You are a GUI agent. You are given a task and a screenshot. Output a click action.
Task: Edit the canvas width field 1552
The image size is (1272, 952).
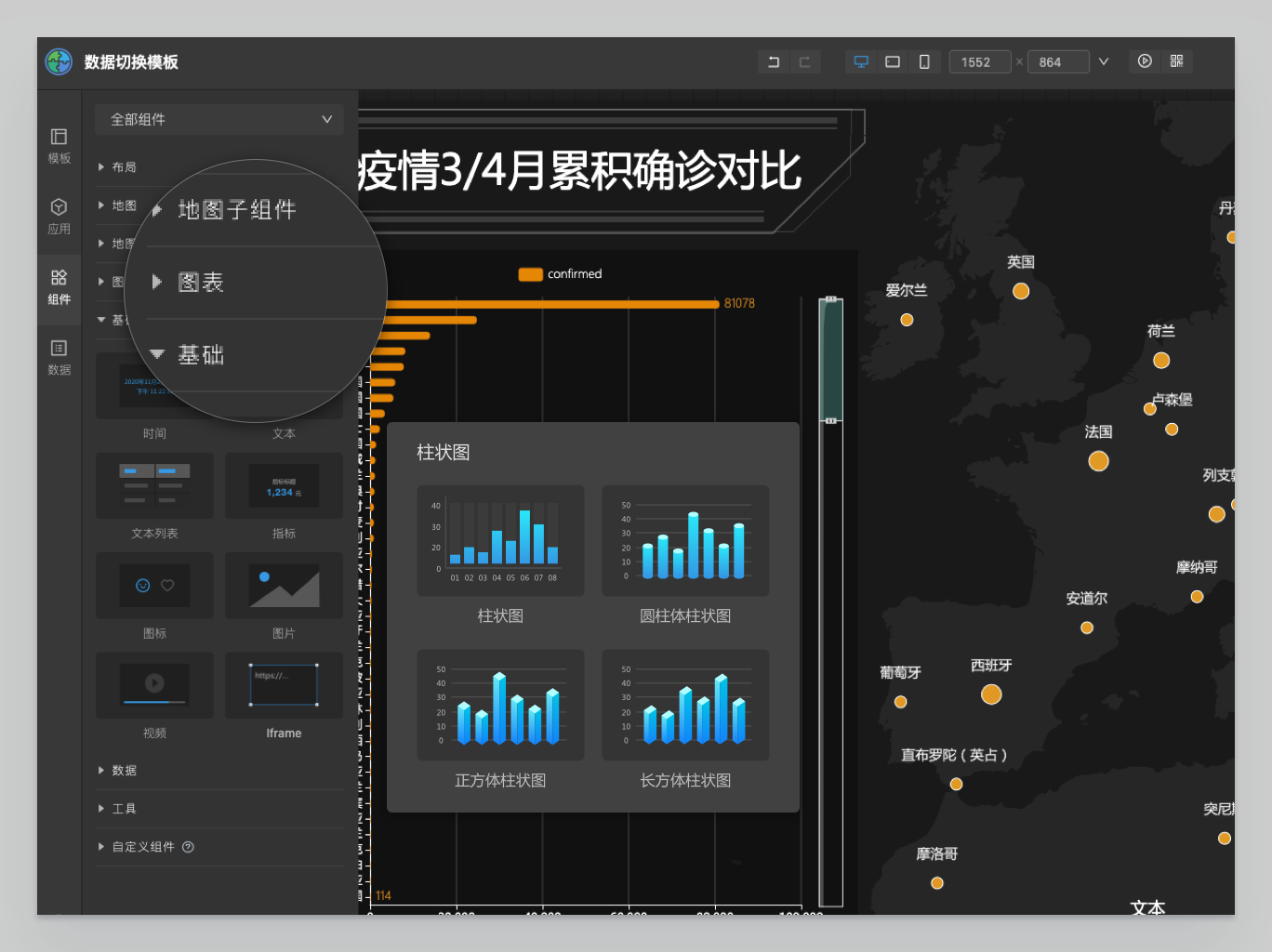coord(980,62)
